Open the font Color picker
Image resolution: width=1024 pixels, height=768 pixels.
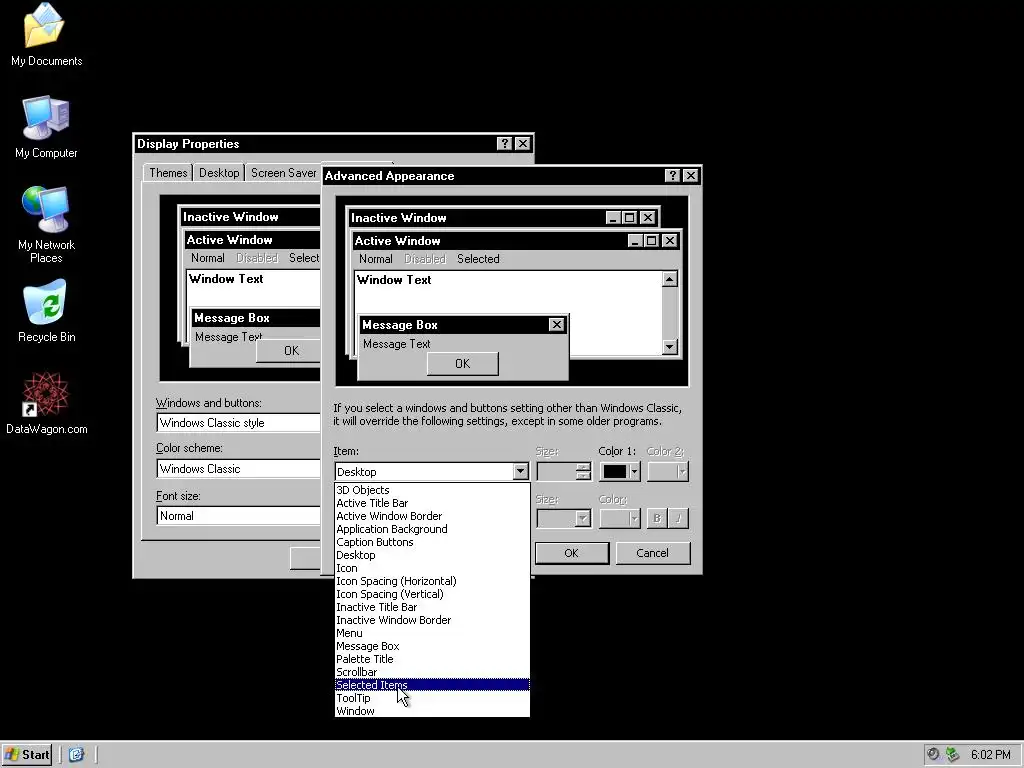point(620,519)
